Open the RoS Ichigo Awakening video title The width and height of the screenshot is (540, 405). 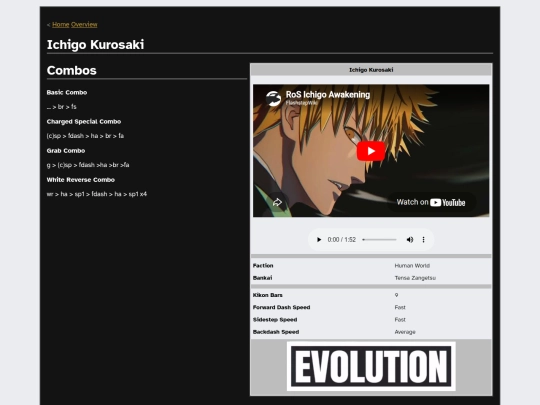point(328,94)
